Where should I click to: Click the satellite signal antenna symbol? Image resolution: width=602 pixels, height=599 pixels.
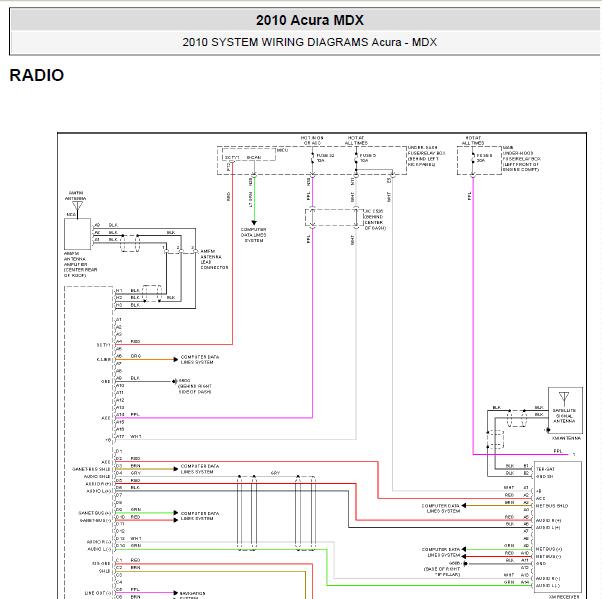(564, 399)
